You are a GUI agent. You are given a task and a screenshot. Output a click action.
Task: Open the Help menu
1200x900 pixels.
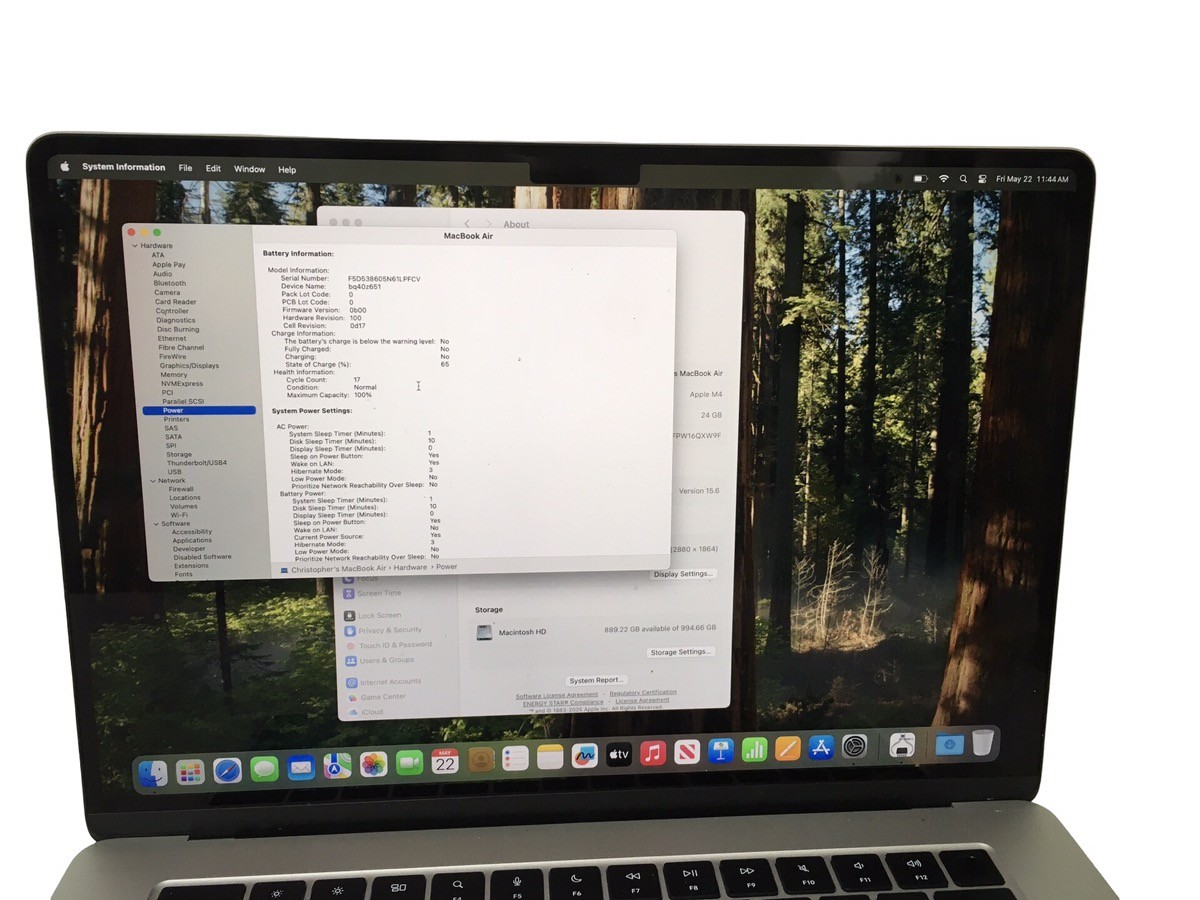287,170
